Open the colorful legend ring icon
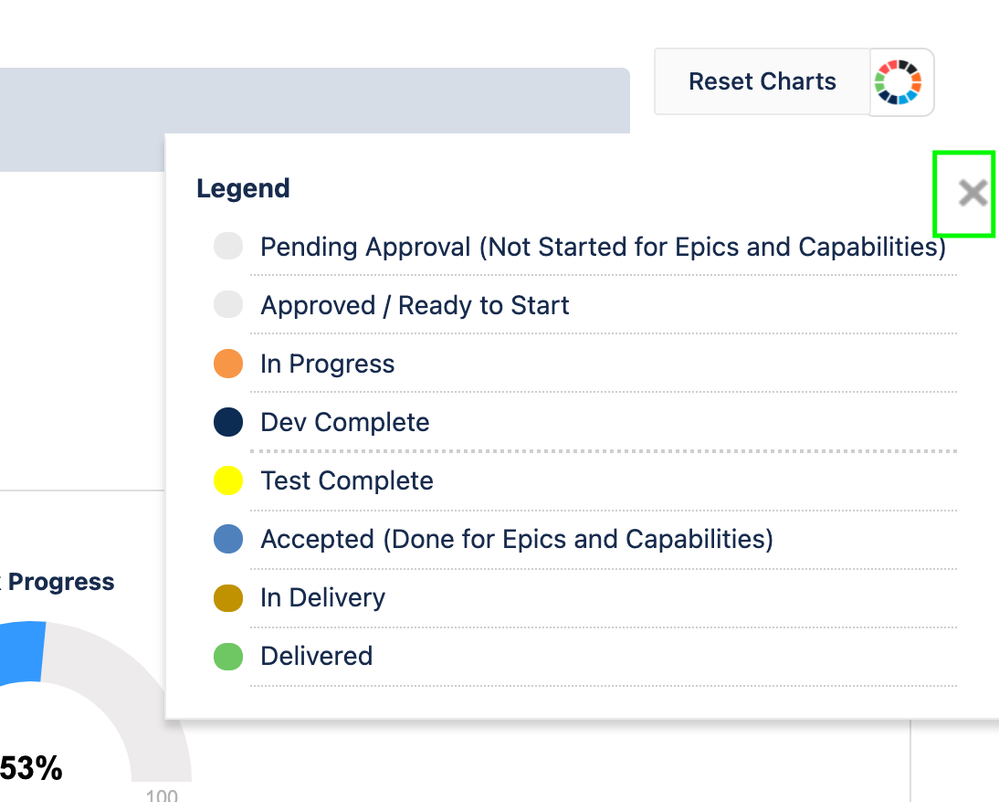Viewport: 999px width, 802px height. (x=898, y=82)
